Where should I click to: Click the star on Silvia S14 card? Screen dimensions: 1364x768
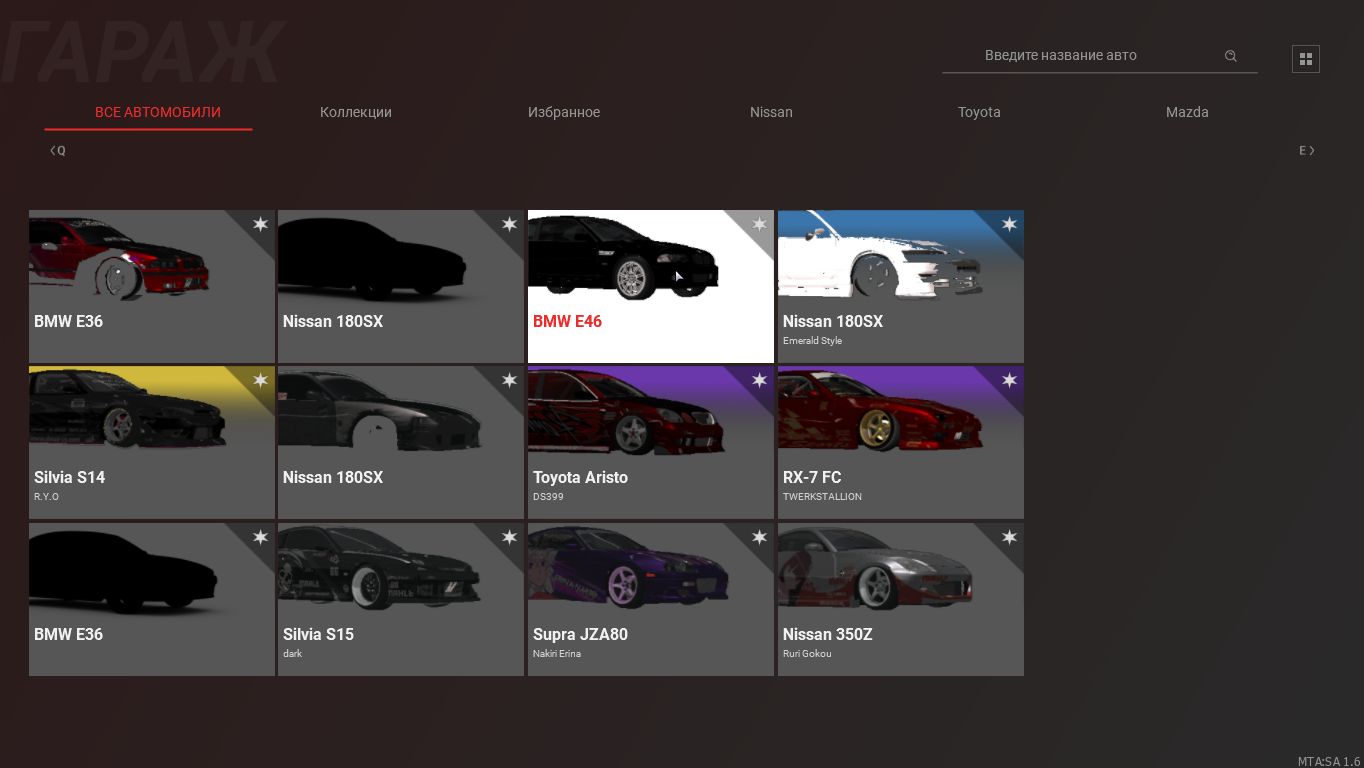point(260,380)
